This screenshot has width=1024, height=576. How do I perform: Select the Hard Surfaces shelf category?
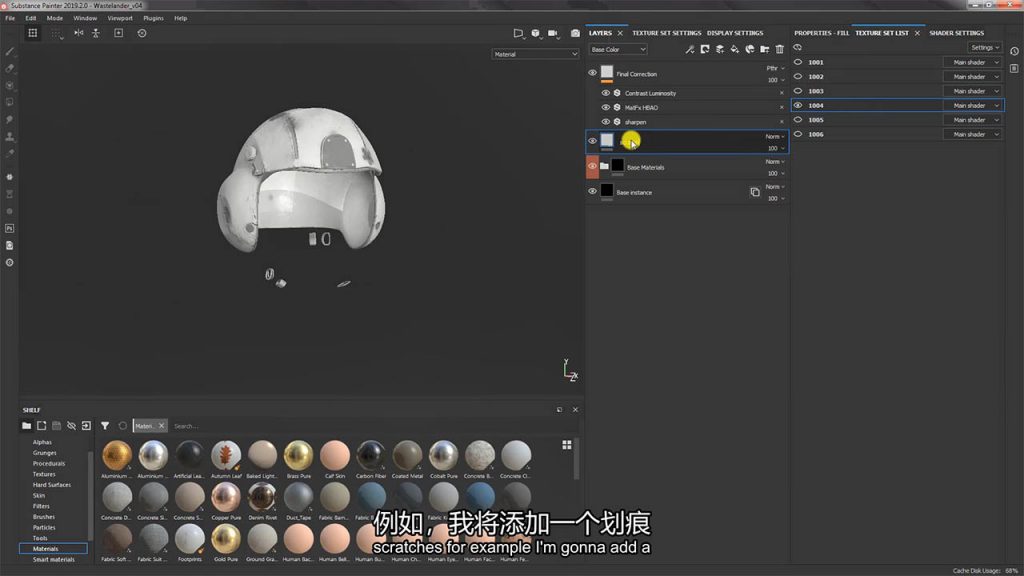(x=52, y=485)
